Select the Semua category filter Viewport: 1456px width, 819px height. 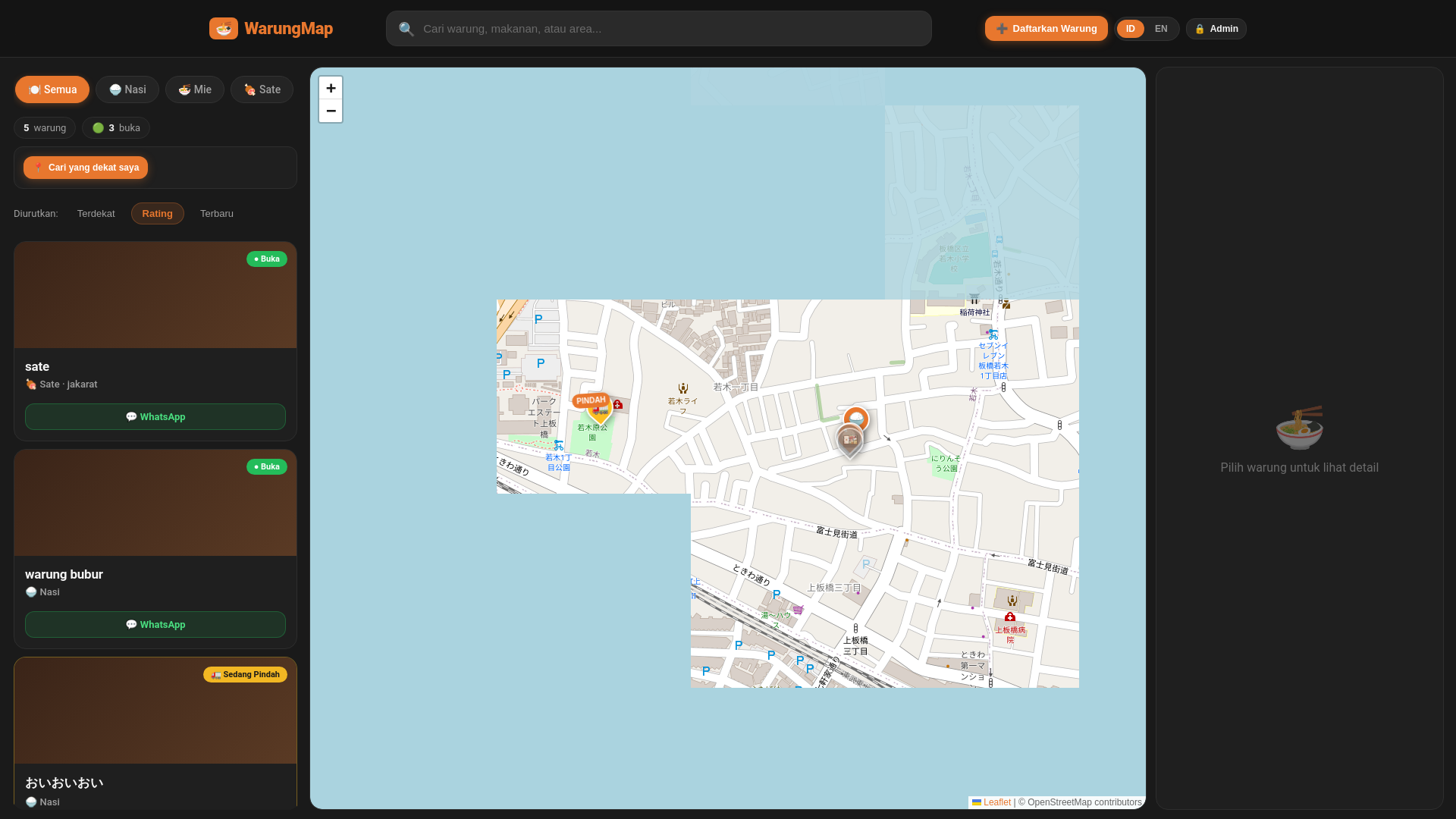coord(52,89)
